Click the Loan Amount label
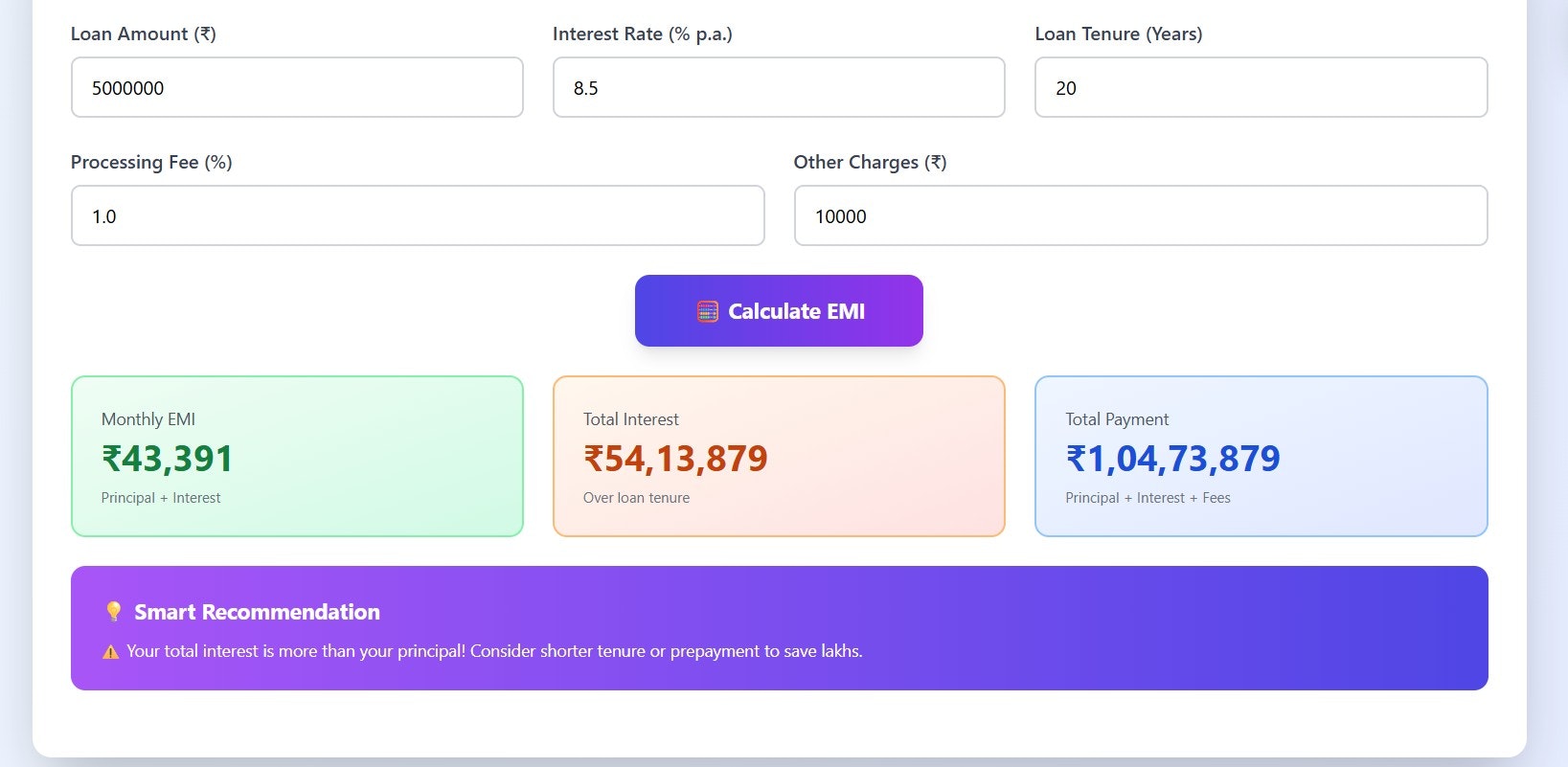Image resolution: width=1568 pixels, height=767 pixels. point(143,34)
